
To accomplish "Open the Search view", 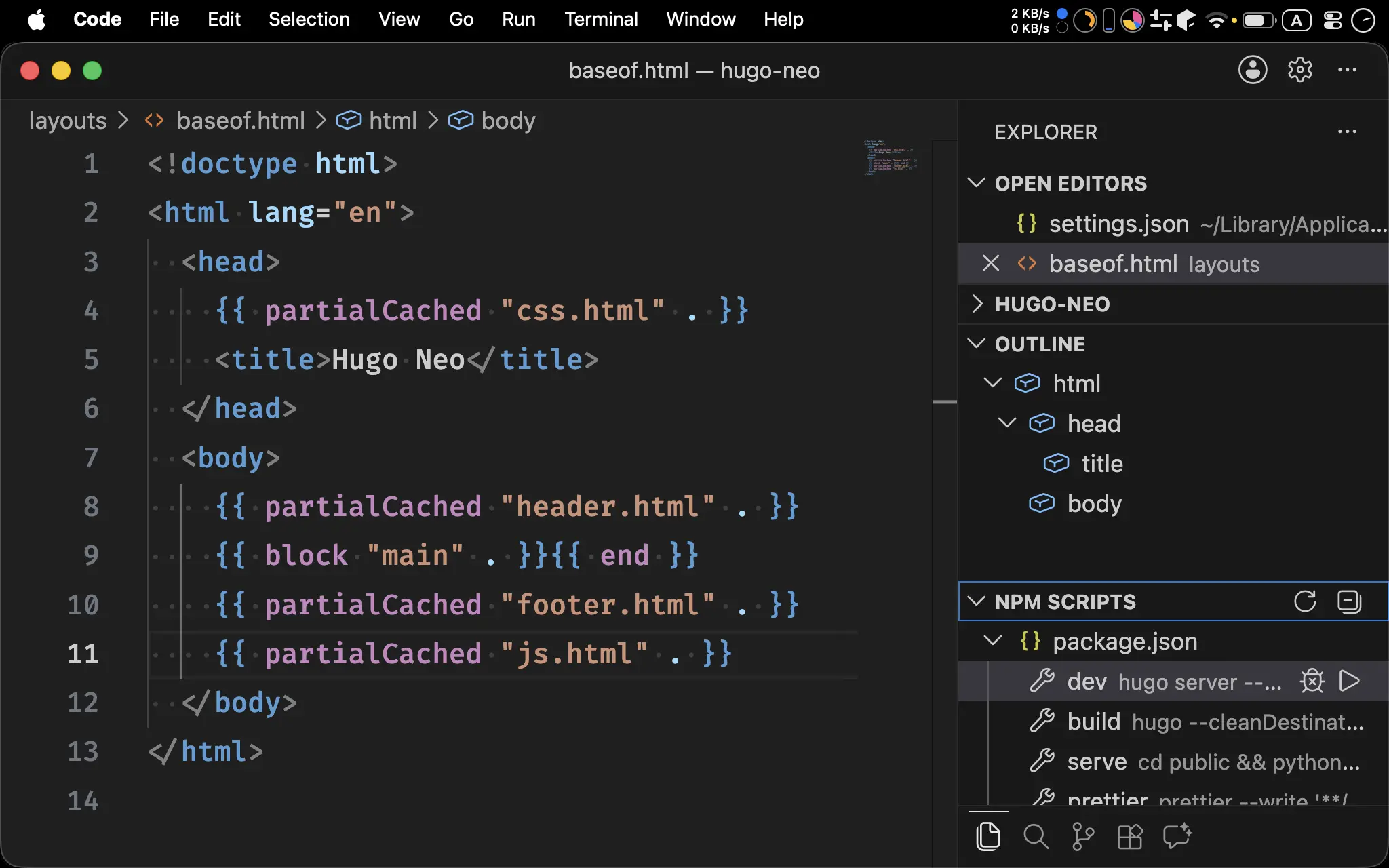I will (x=1036, y=836).
